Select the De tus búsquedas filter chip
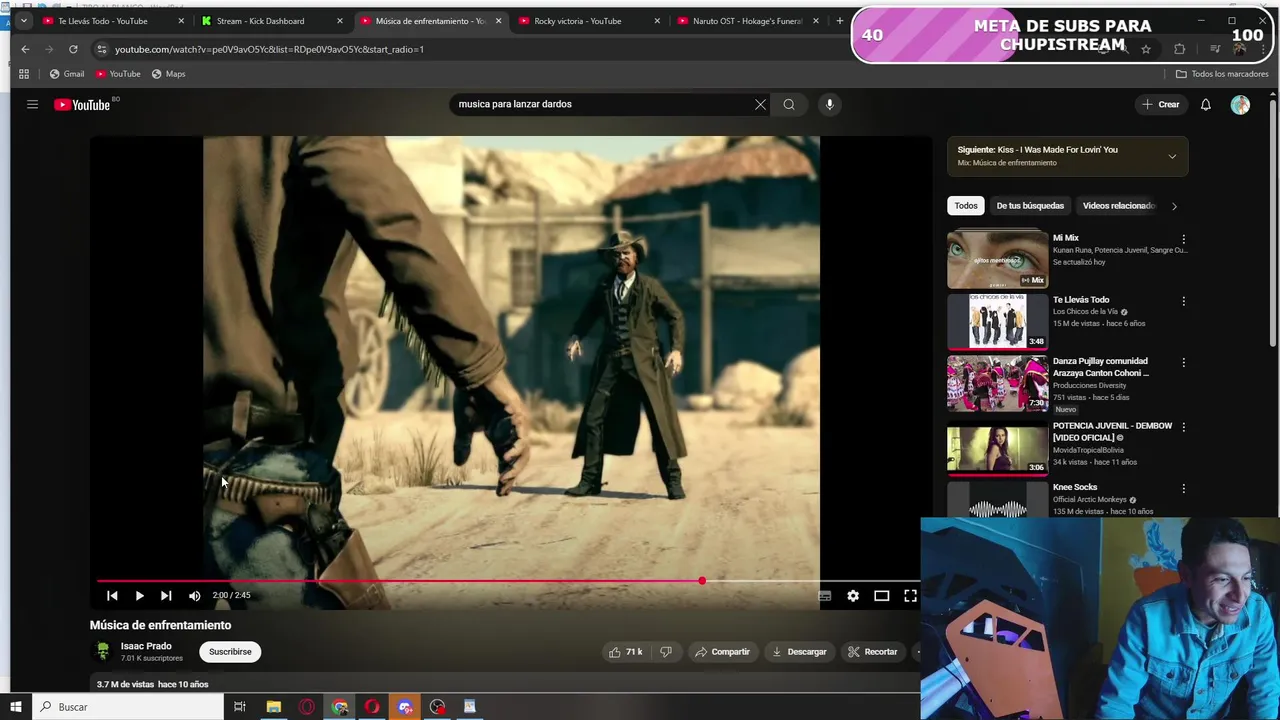The height and width of the screenshot is (720, 1280). pos(1030,206)
